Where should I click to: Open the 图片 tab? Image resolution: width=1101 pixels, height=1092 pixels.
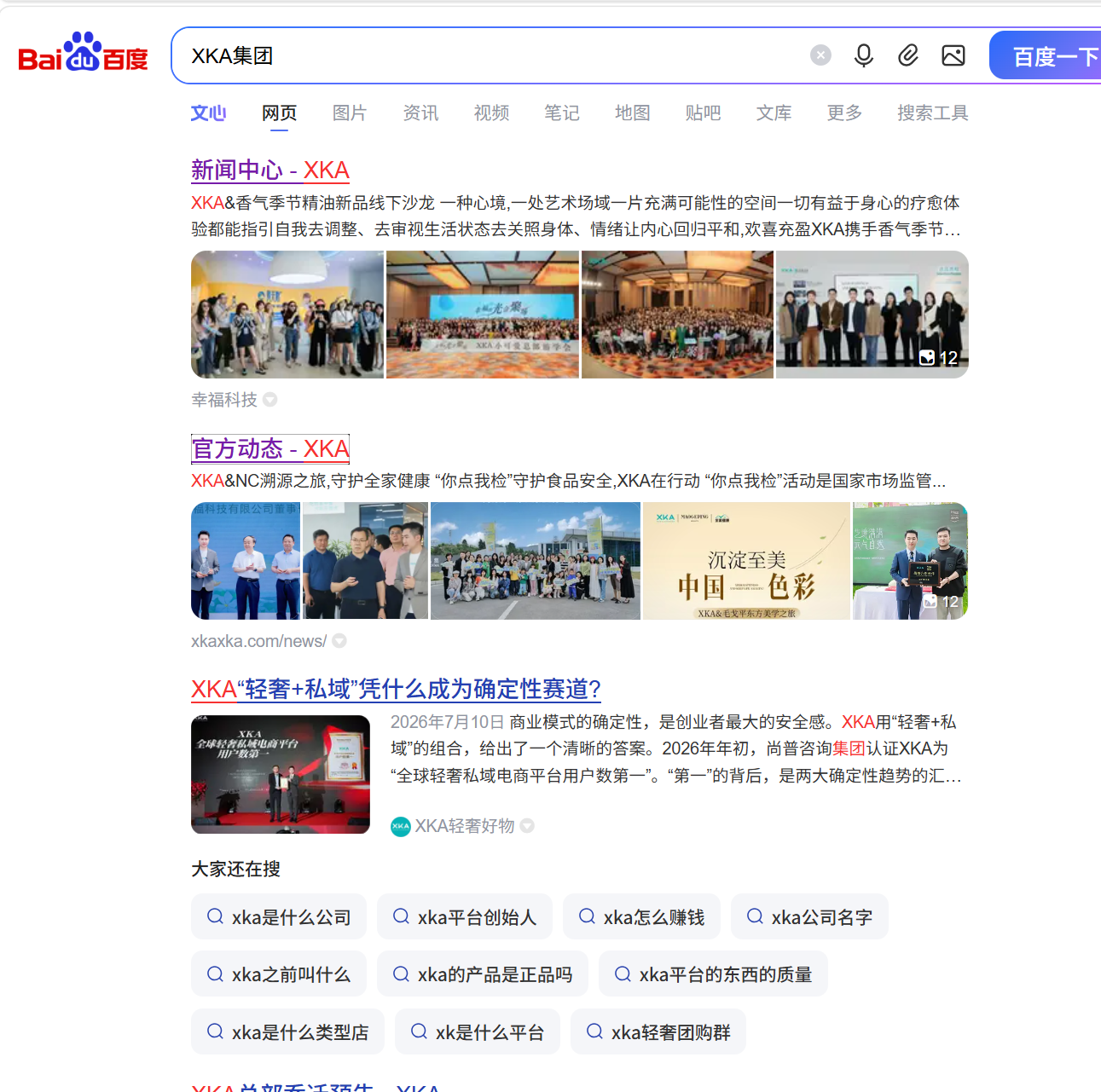click(x=350, y=113)
